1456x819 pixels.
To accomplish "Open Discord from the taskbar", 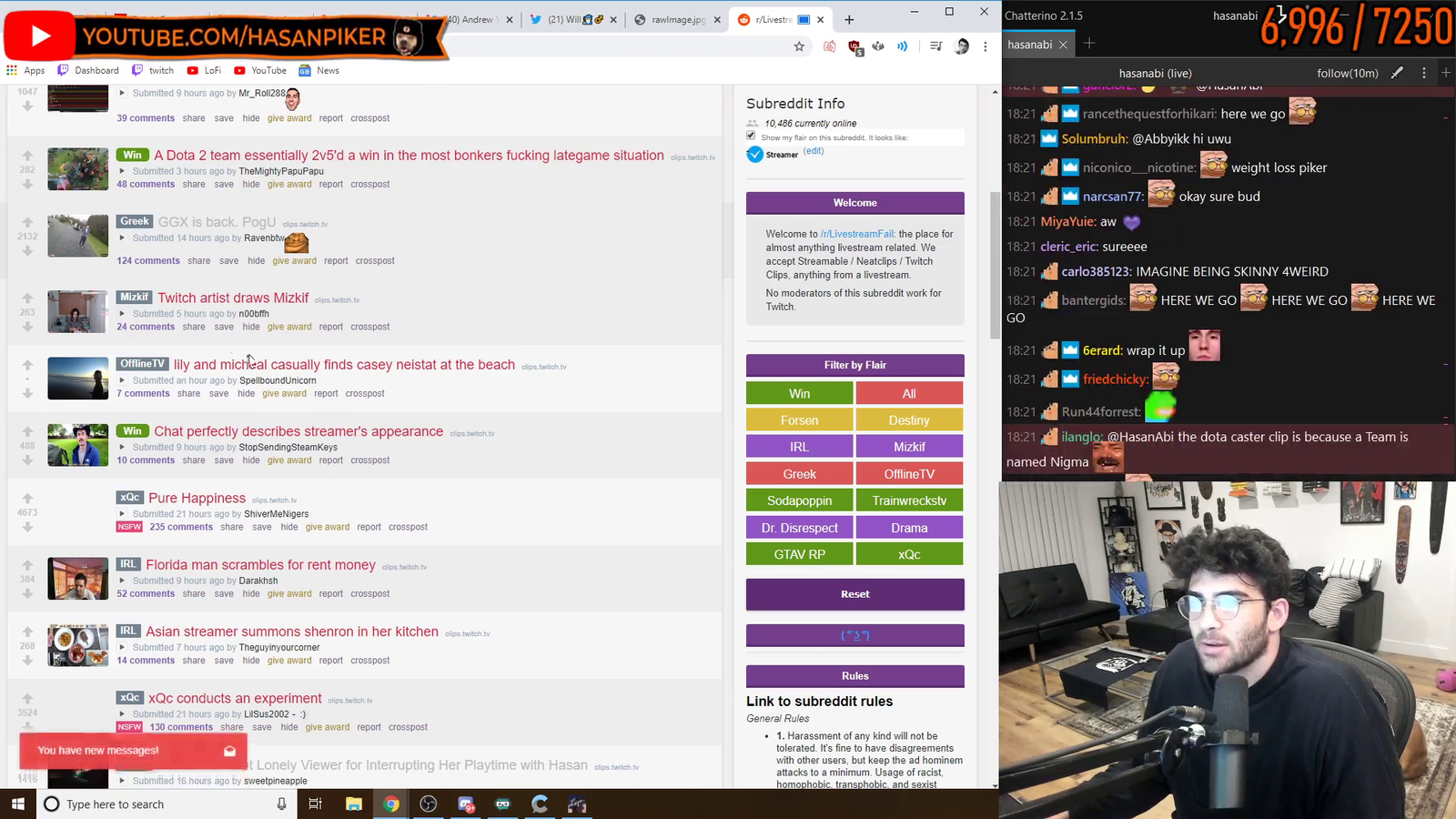I will pos(466,804).
